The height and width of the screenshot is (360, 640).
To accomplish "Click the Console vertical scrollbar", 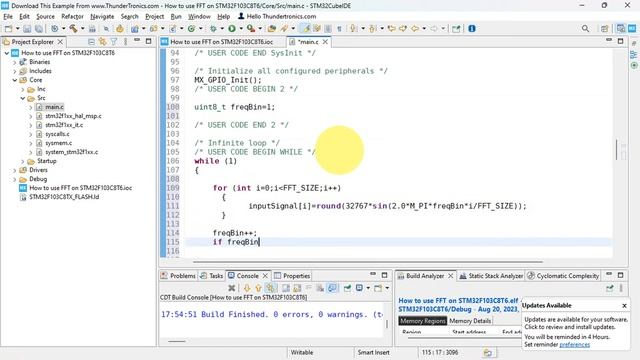I will click(387, 324).
